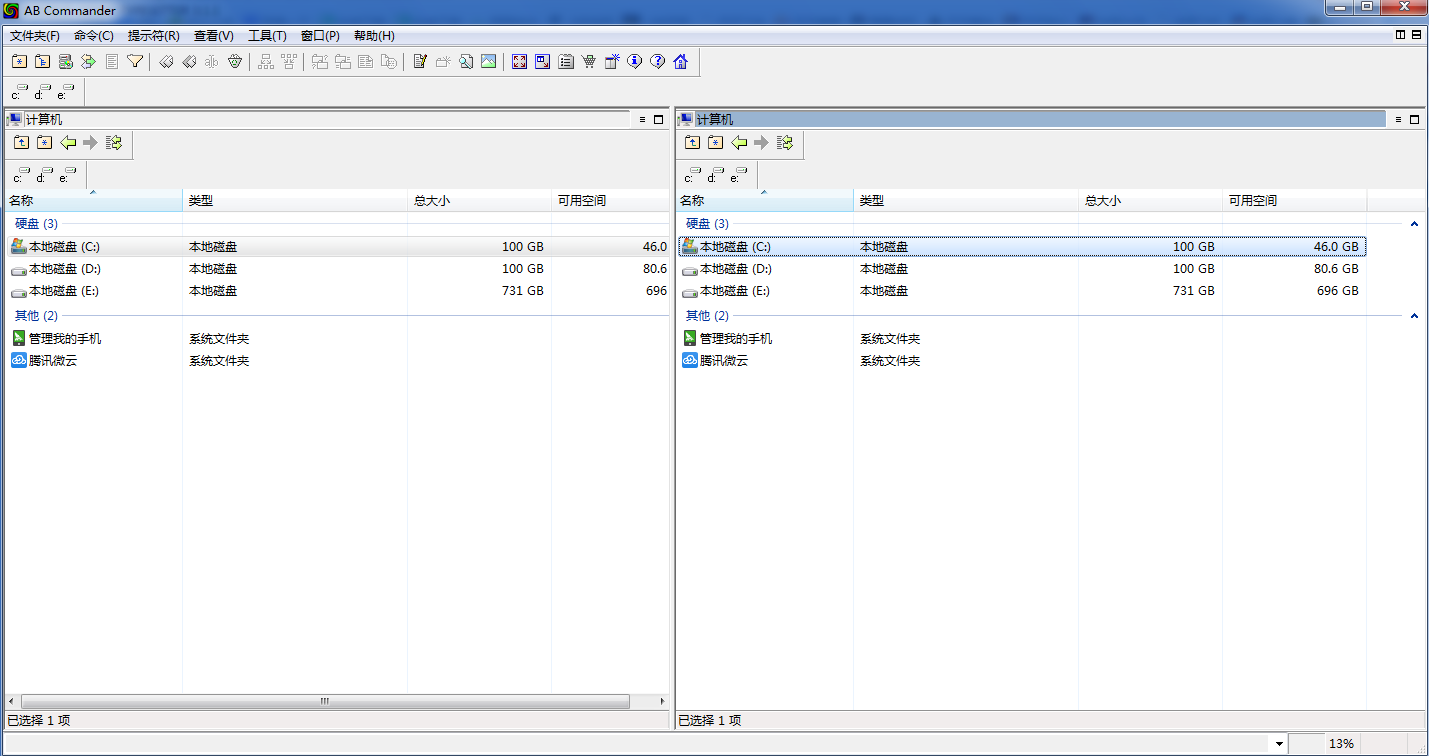1429x756 pixels.
Task: Open right panel's ≡ menu button
Action: pos(1398,119)
